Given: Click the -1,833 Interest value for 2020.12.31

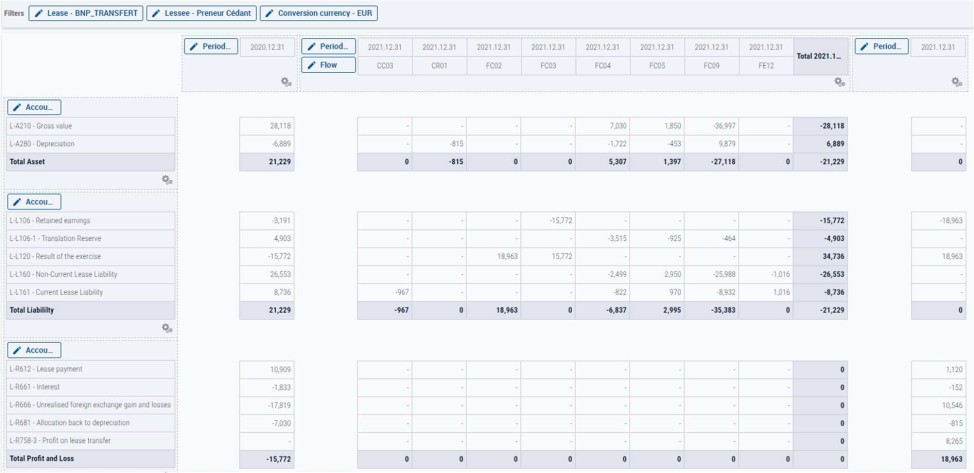Looking at the screenshot, I should click(267, 387).
